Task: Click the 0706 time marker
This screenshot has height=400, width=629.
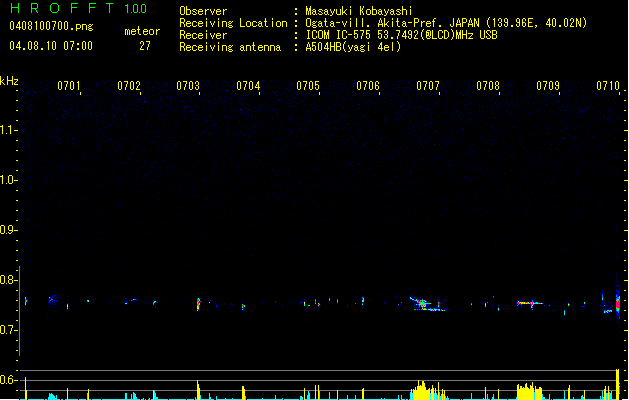Action: (x=368, y=85)
